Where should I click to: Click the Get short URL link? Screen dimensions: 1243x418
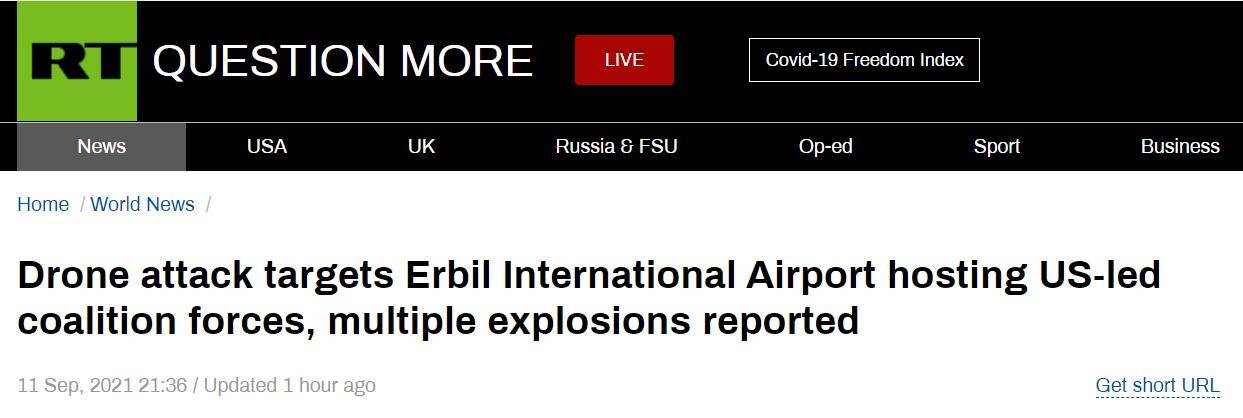[1157, 385]
